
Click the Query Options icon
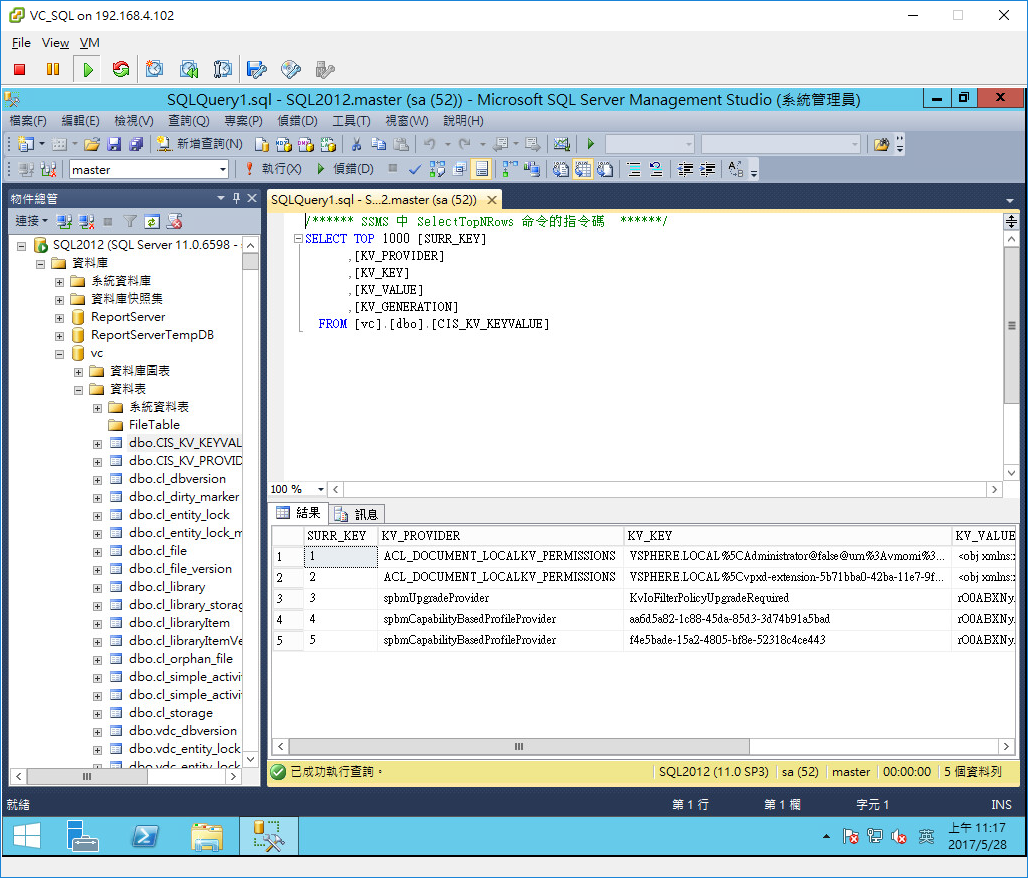coord(460,169)
